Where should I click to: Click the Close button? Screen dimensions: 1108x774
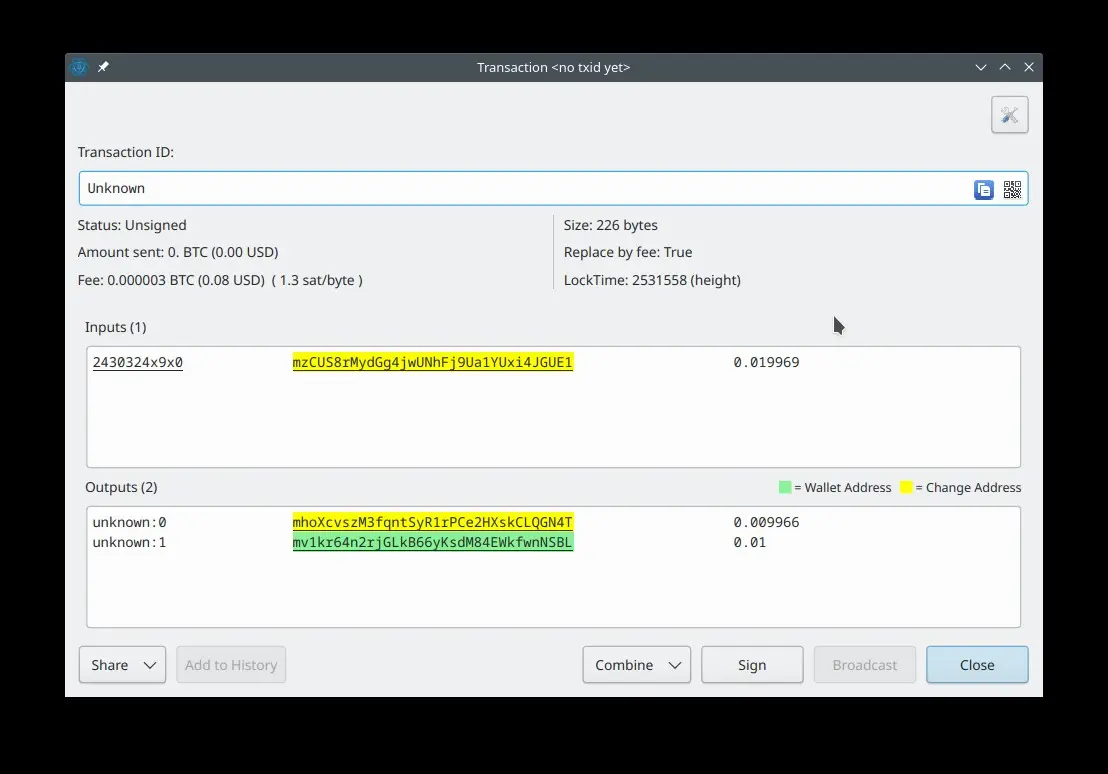pos(977,664)
